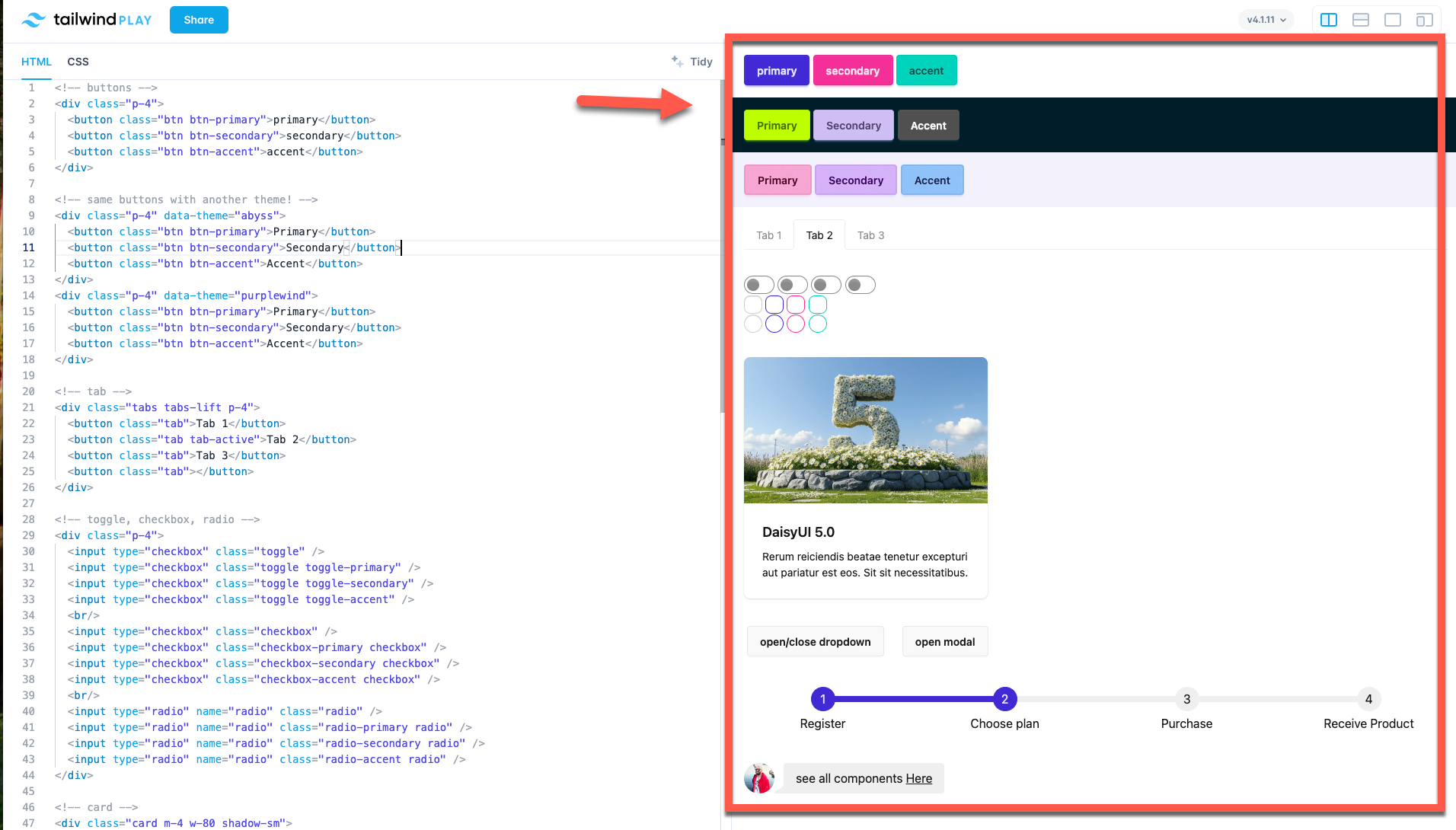Click the lavender Secondary button in abyss theme
The height and width of the screenshot is (830, 1456).
tap(854, 126)
